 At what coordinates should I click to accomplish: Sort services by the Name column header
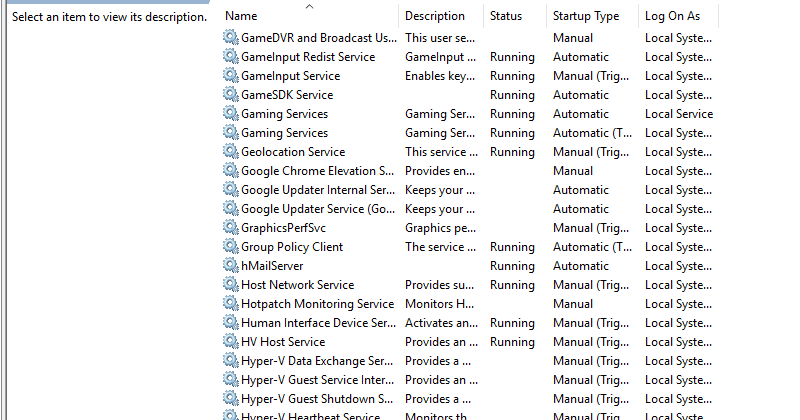tap(309, 16)
